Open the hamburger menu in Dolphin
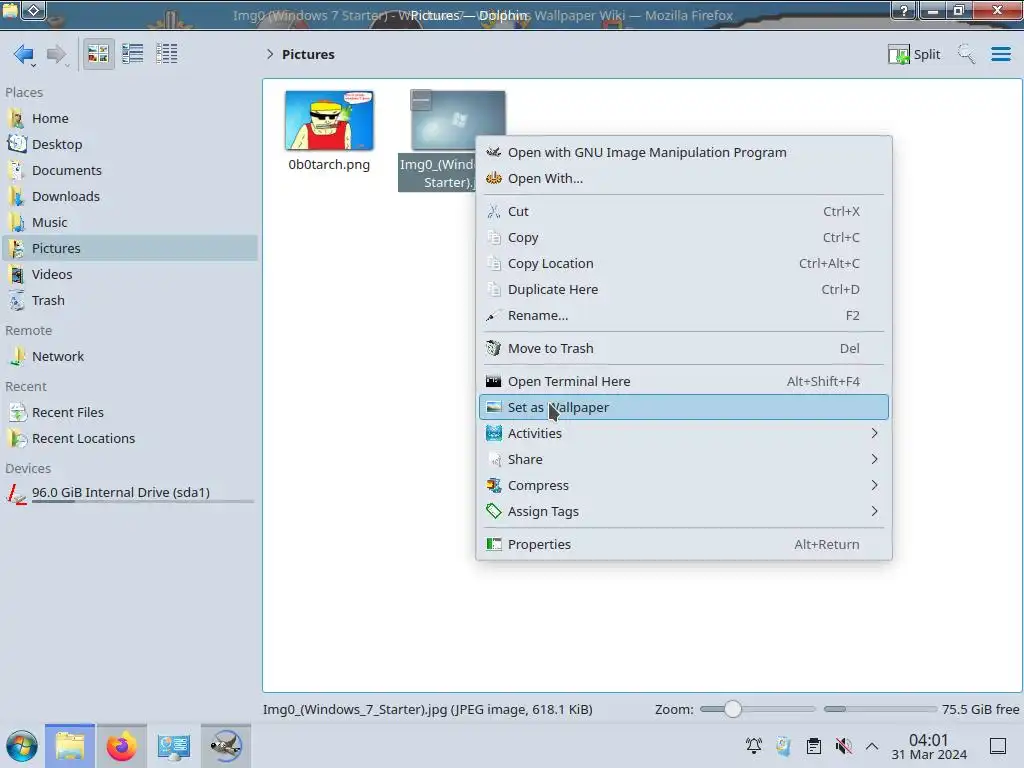This screenshot has width=1024, height=768. tap(1000, 54)
